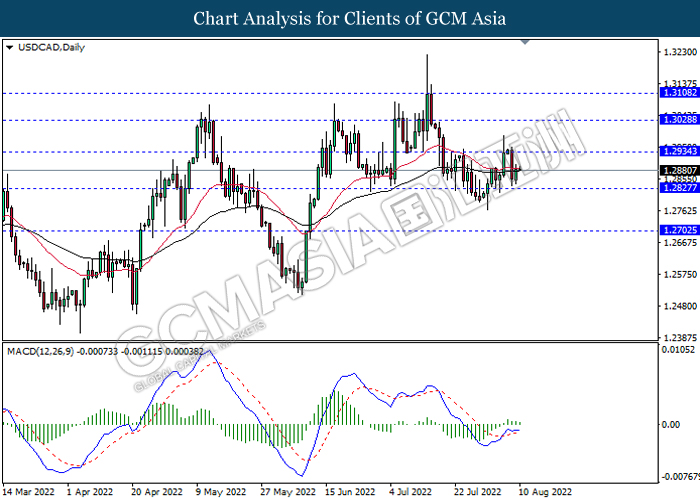Click the 9 May 2022 date label
Image resolution: width=700 pixels, height=500 pixels.
tap(221, 492)
